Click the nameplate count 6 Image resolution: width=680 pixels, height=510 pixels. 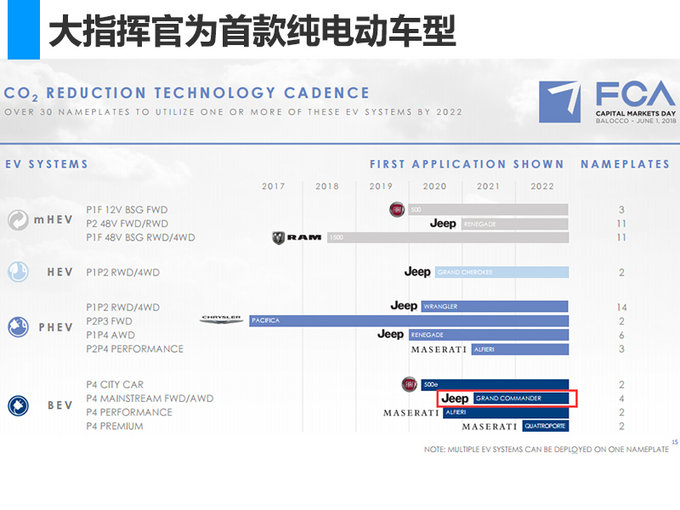pos(621,335)
